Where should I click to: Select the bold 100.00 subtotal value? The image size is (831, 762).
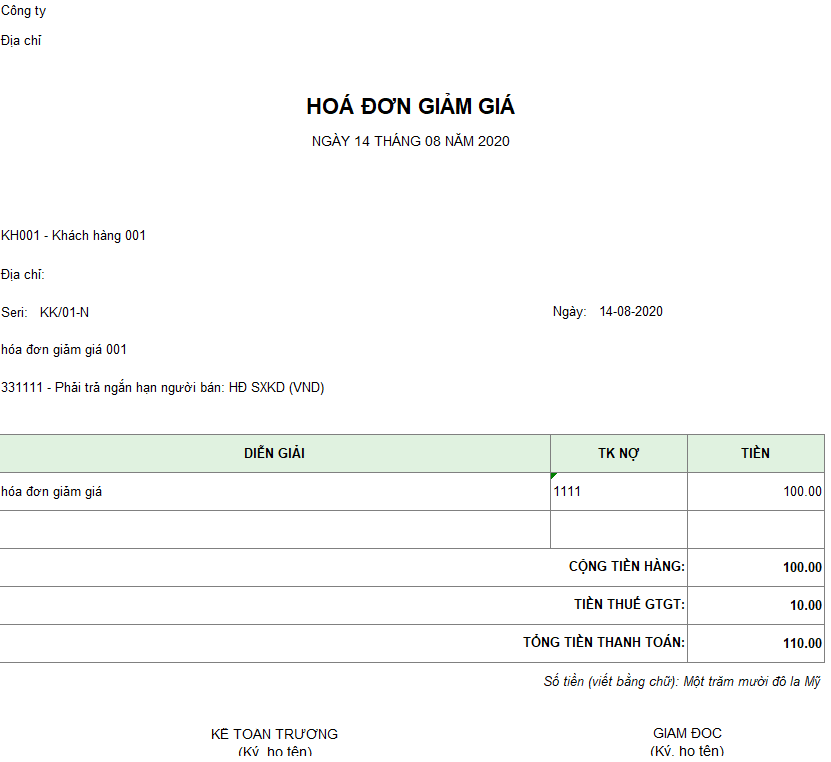coord(802,568)
